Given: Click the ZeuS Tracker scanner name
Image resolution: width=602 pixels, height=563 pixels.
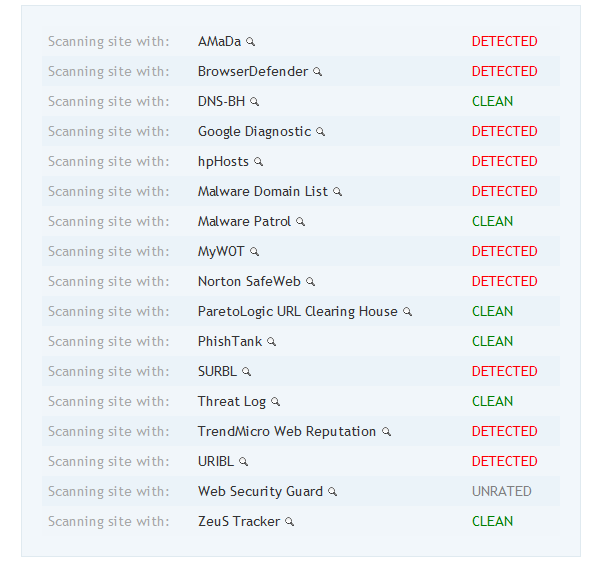Looking at the screenshot, I should tap(239, 522).
